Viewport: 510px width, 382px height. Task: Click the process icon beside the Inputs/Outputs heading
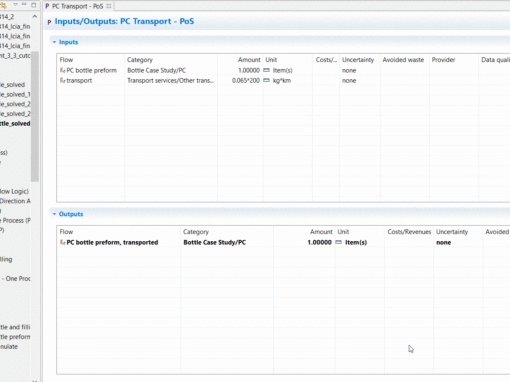pos(49,22)
